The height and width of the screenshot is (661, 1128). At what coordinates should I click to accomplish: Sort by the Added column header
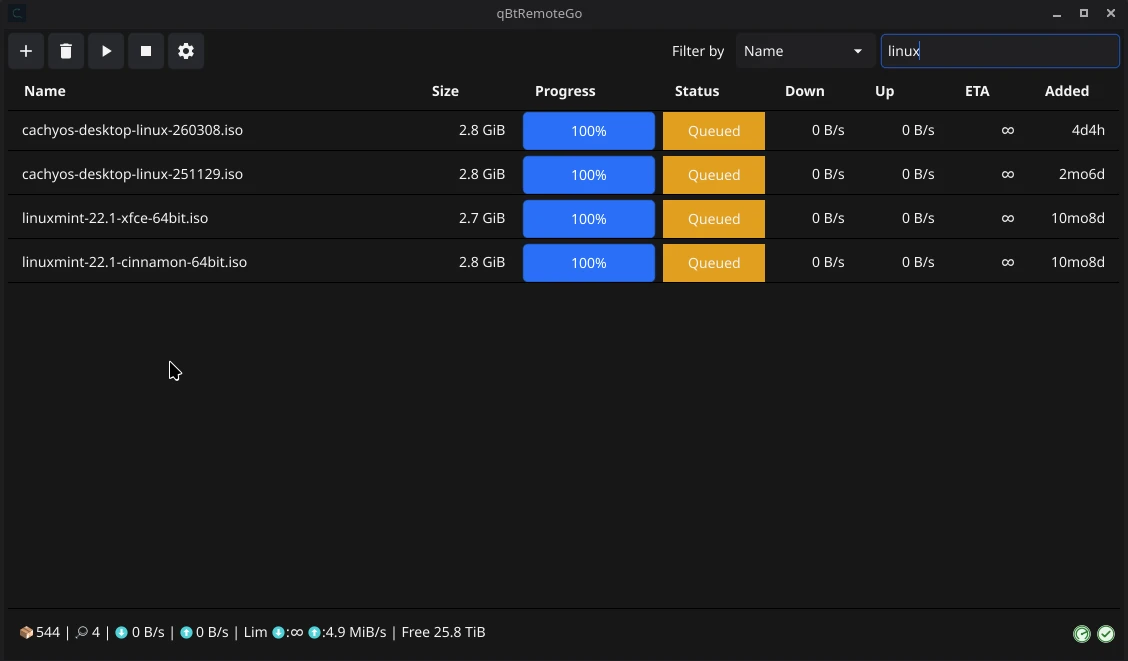(1067, 91)
